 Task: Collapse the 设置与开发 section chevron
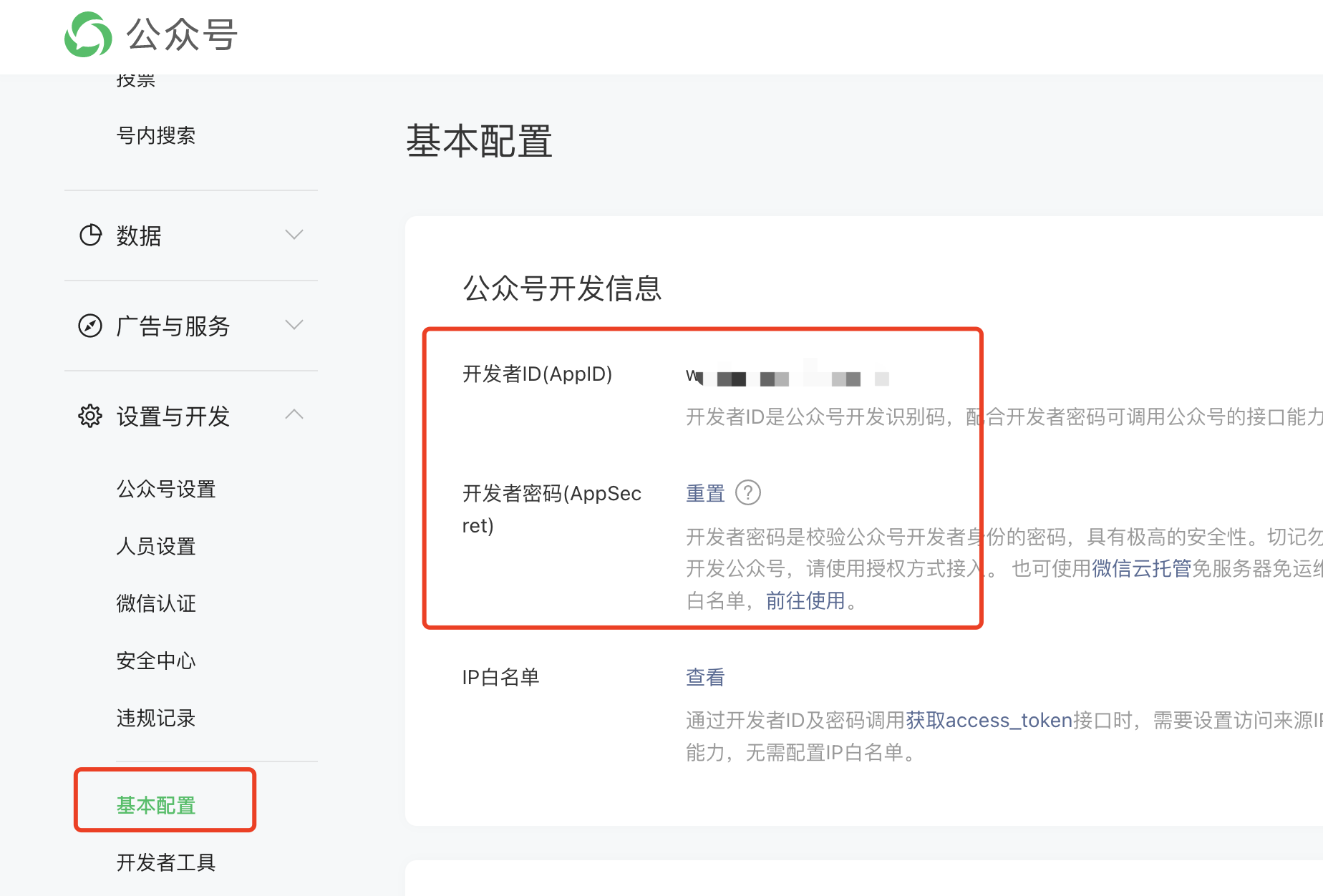(x=294, y=415)
